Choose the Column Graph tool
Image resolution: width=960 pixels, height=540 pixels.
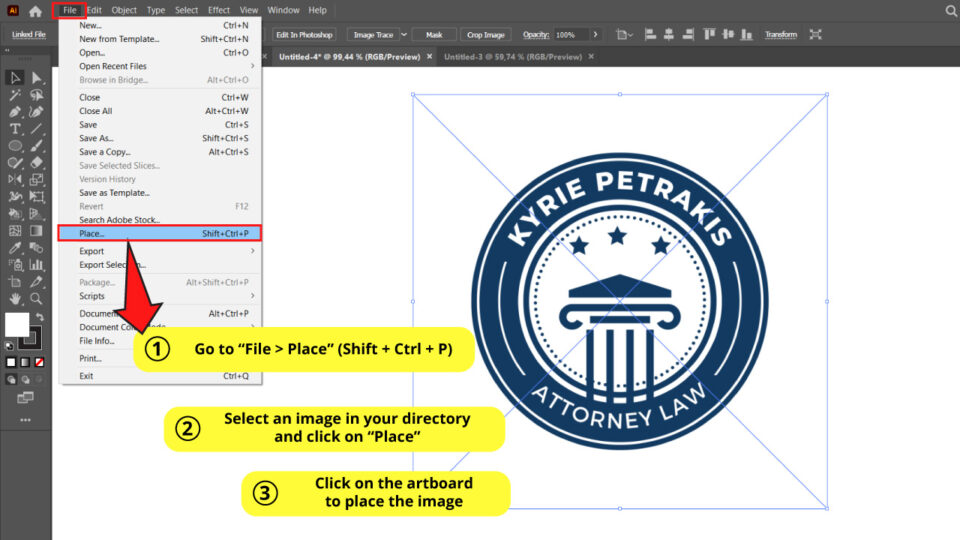[37, 265]
